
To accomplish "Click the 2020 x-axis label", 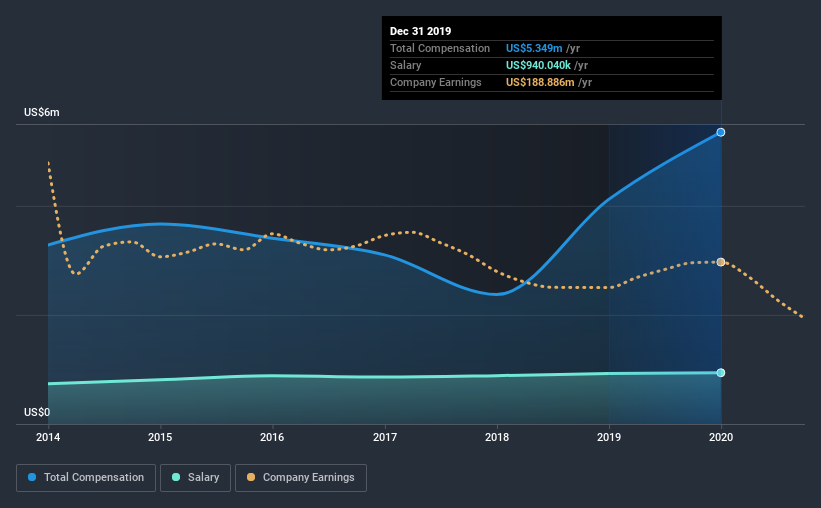I will (721, 437).
